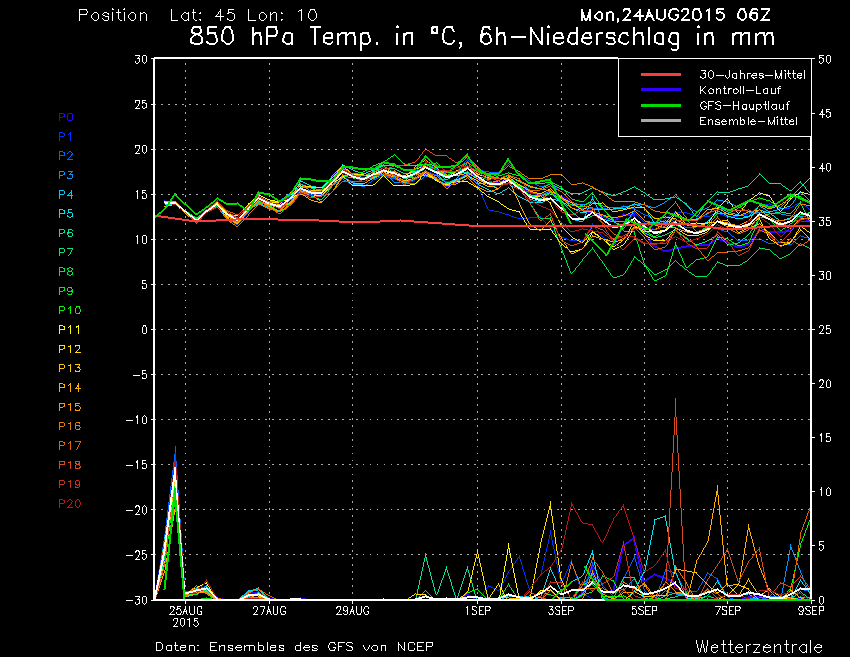Click the 30-Jahres-Mittel legend text
Screen dimensions: 850x657
point(752,75)
